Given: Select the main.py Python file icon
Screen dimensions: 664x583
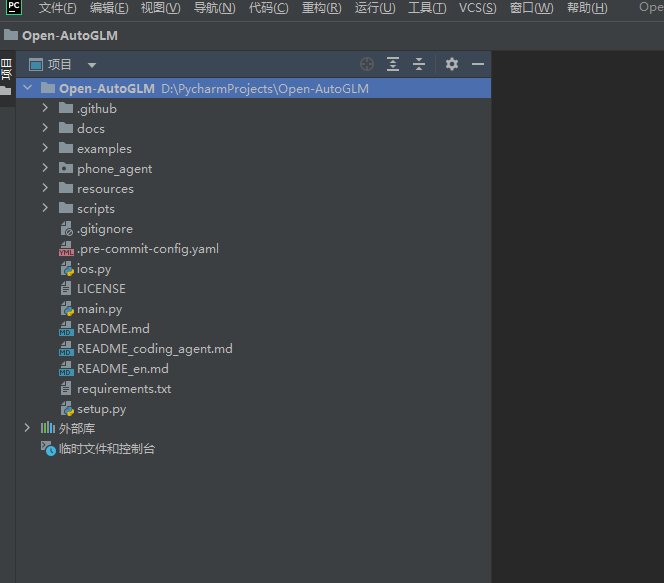Looking at the screenshot, I should point(66,309).
